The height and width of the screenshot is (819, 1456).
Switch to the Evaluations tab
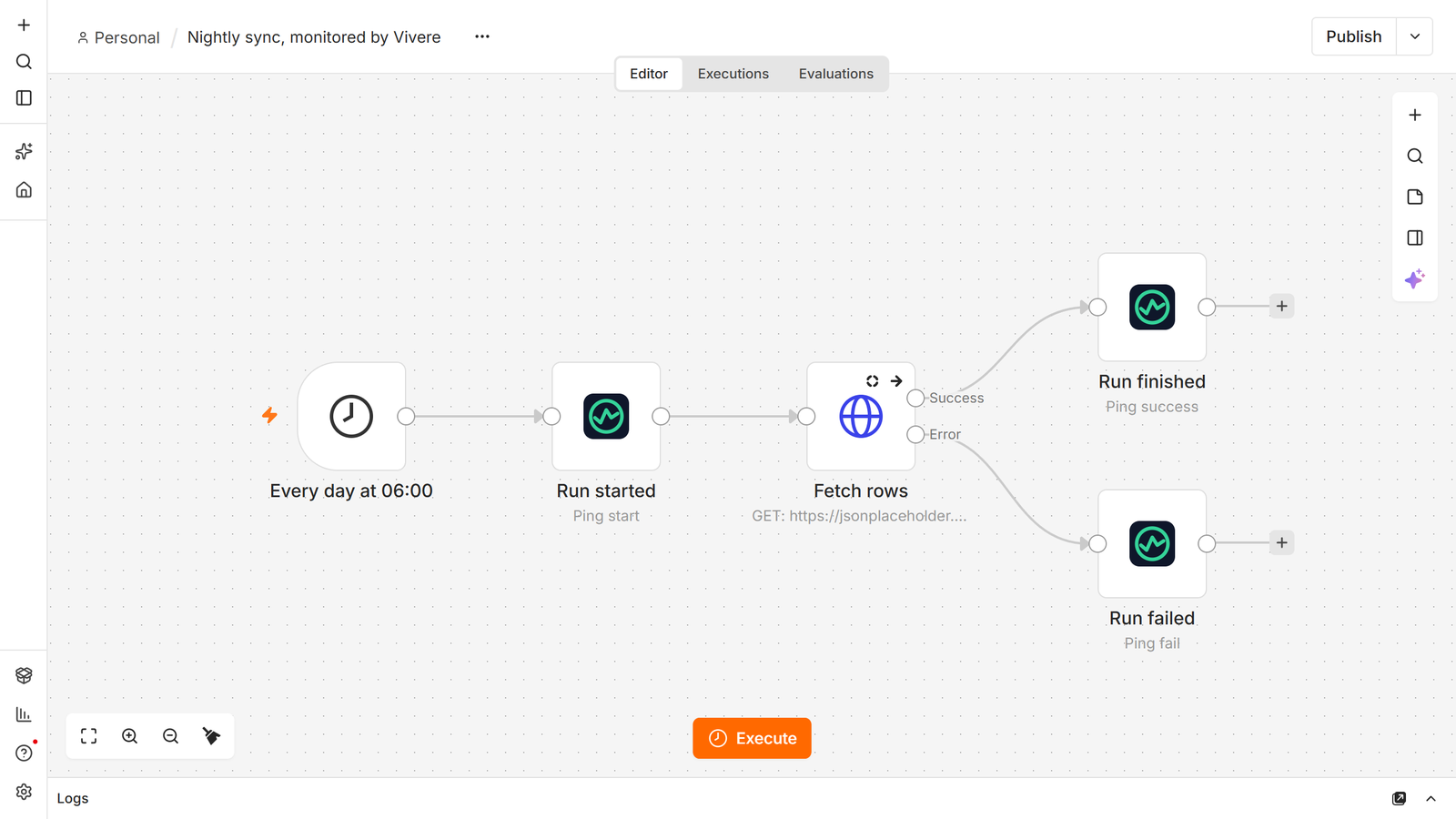[836, 74]
